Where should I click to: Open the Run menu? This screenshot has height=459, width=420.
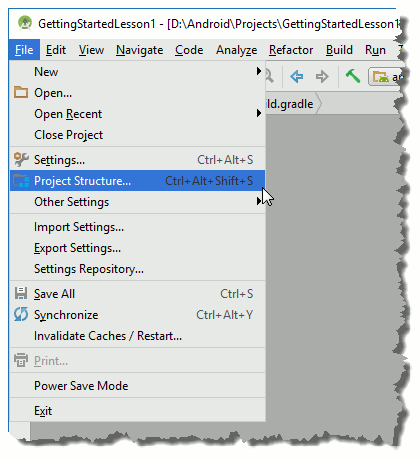pos(375,50)
